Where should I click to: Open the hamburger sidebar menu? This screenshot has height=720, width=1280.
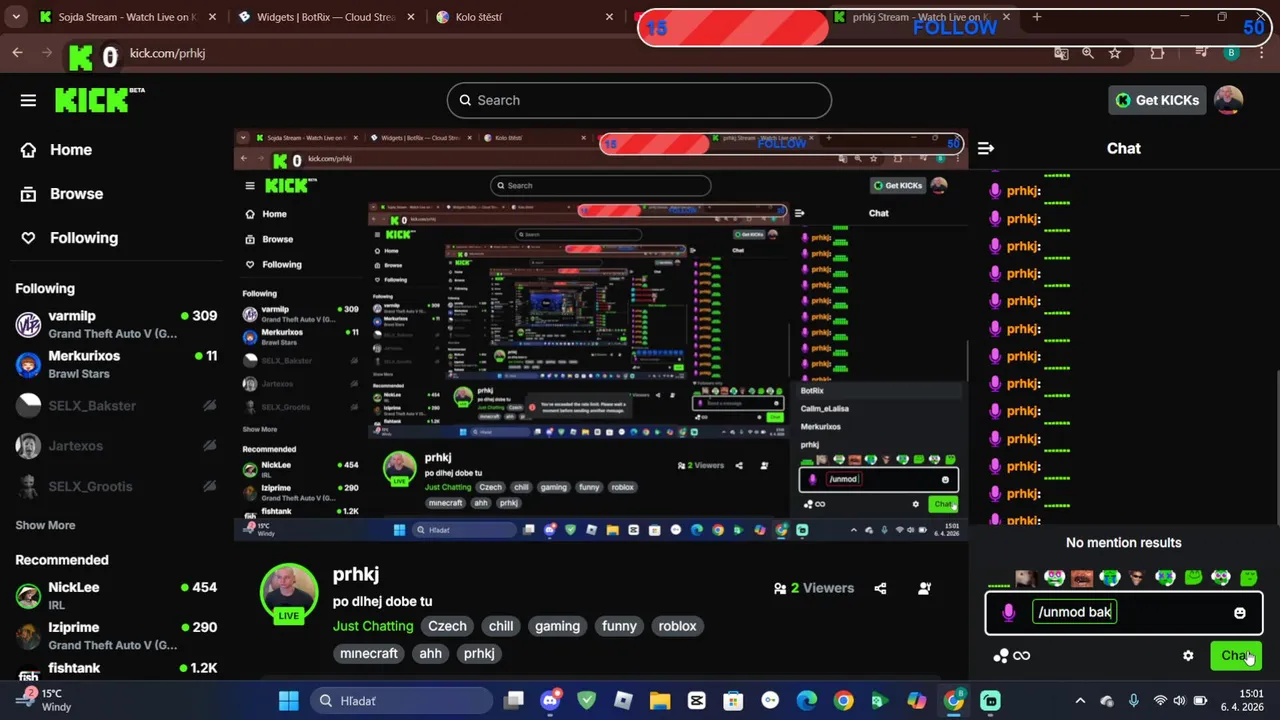pos(28,100)
